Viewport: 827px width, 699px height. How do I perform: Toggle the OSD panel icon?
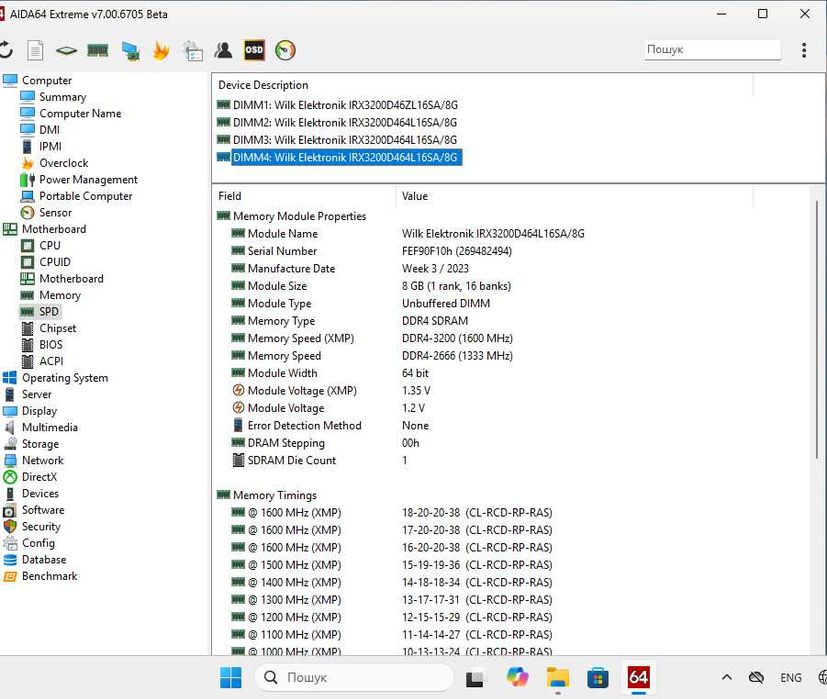254,50
